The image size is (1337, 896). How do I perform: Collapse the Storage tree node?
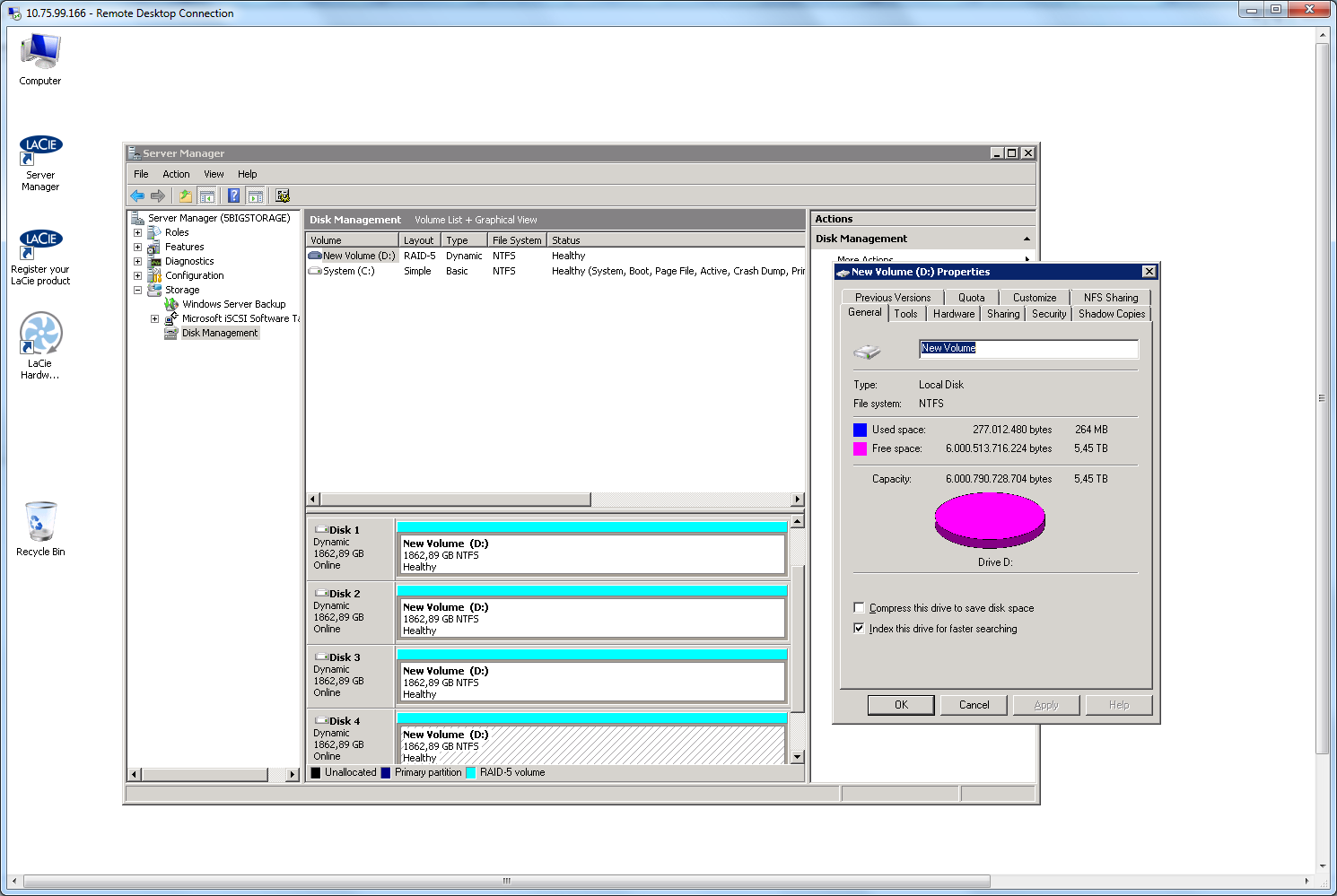pyautogui.click(x=138, y=290)
